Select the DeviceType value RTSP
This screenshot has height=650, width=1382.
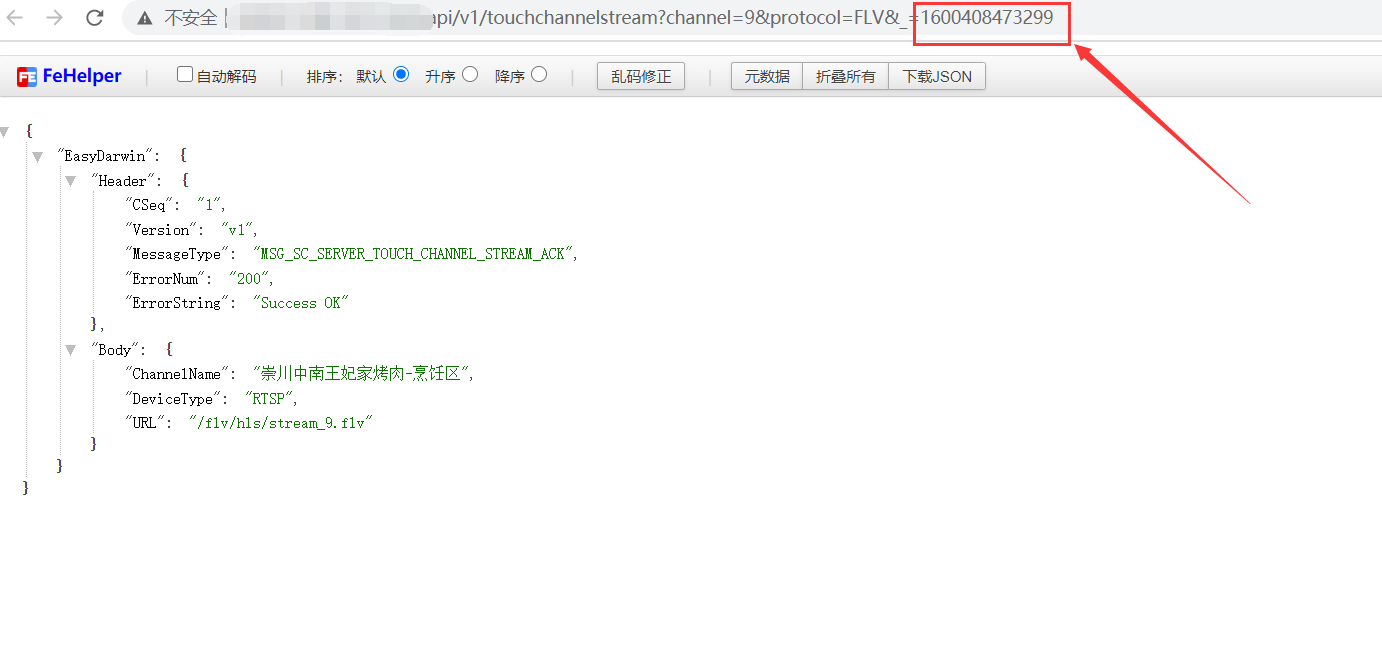(x=269, y=399)
